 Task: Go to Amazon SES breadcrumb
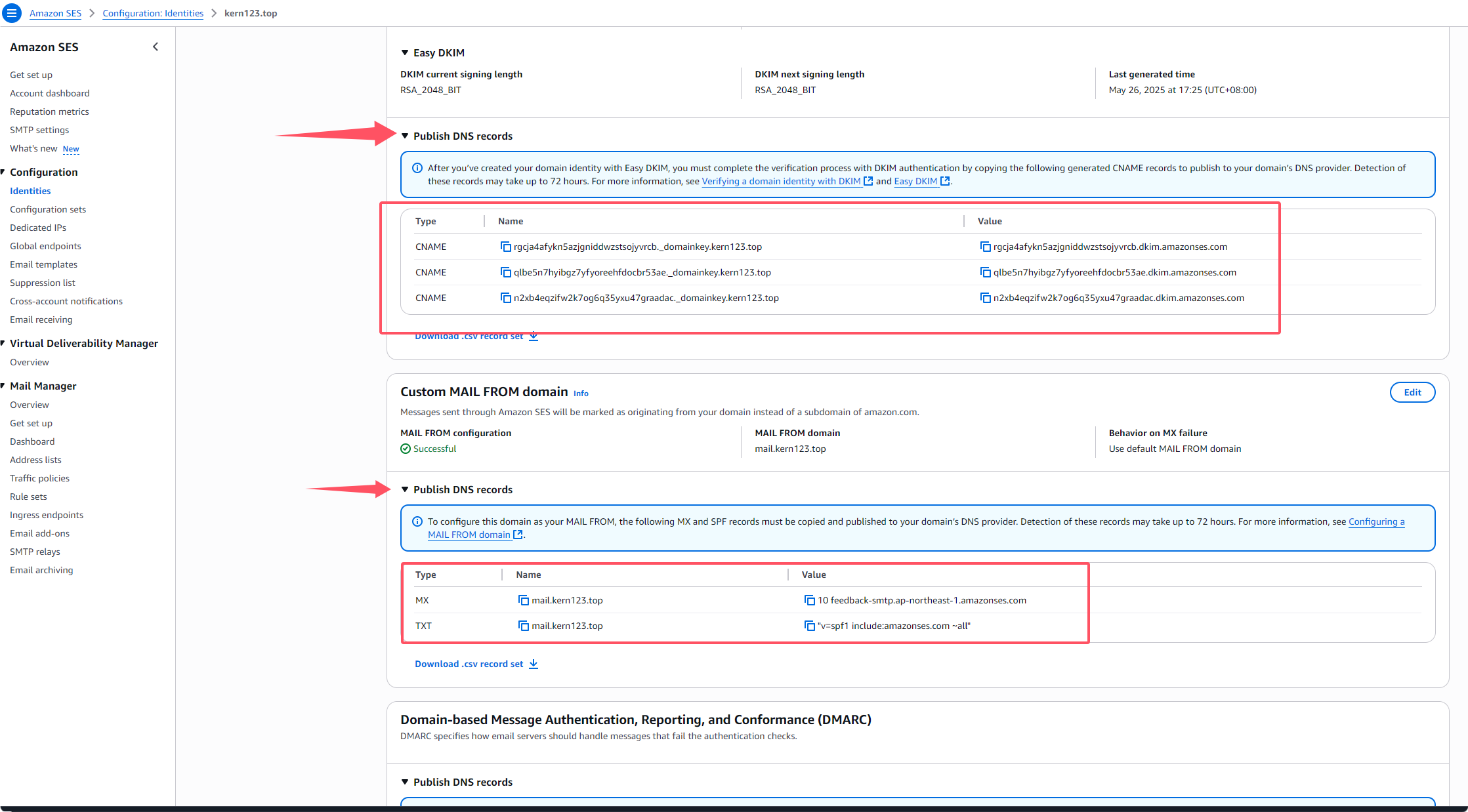pyautogui.click(x=55, y=13)
